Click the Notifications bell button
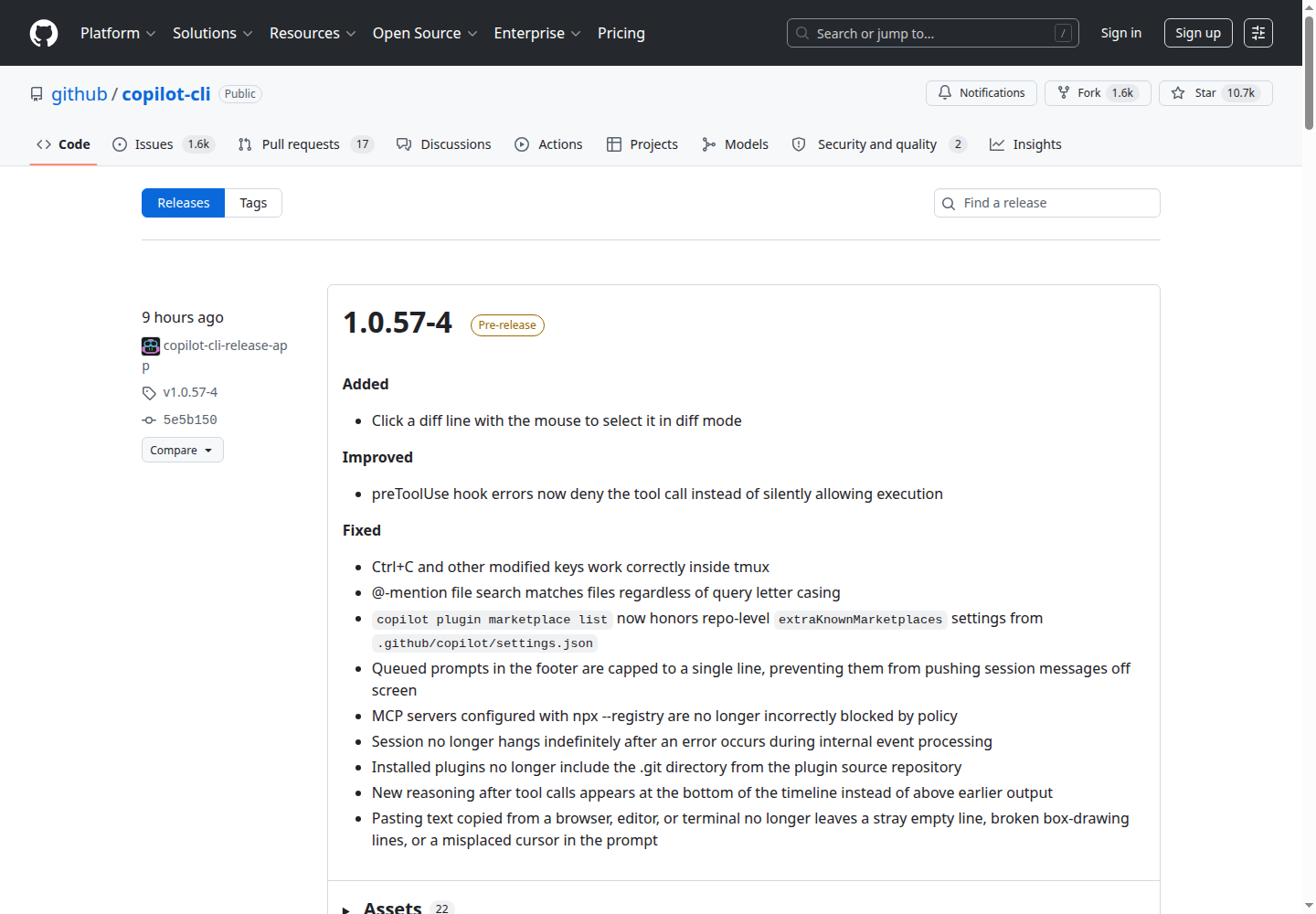This screenshot has height=914, width=1316. click(x=982, y=93)
